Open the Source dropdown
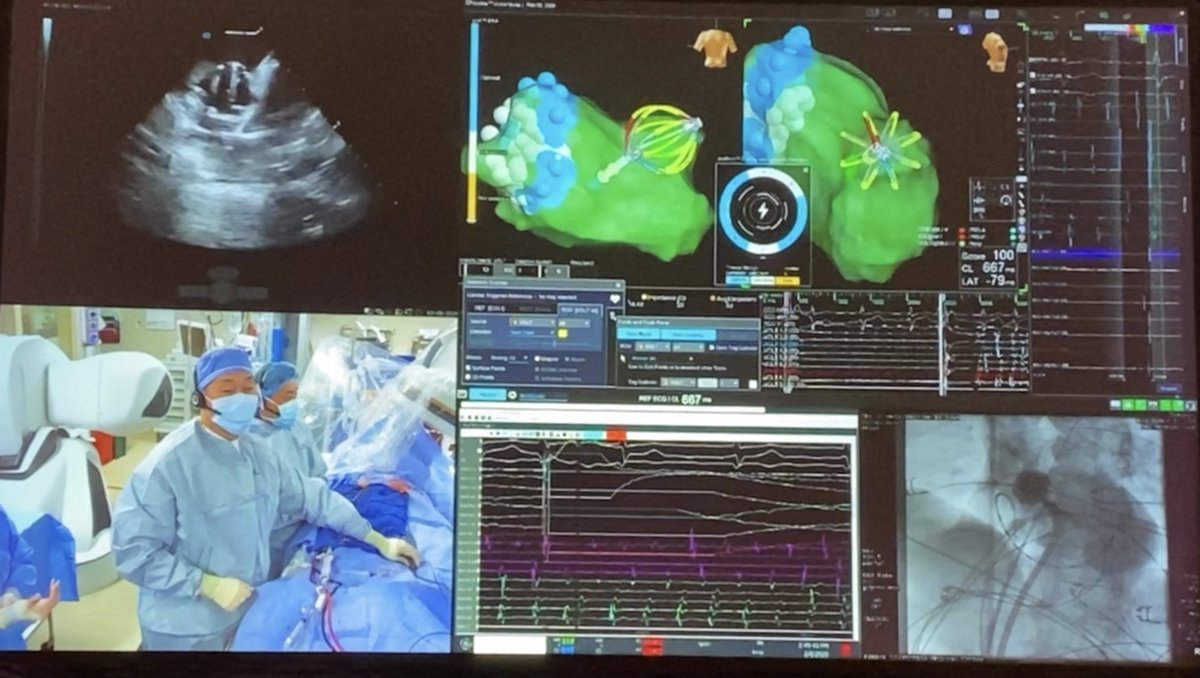This screenshot has height=678, width=1200. (x=533, y=322)
